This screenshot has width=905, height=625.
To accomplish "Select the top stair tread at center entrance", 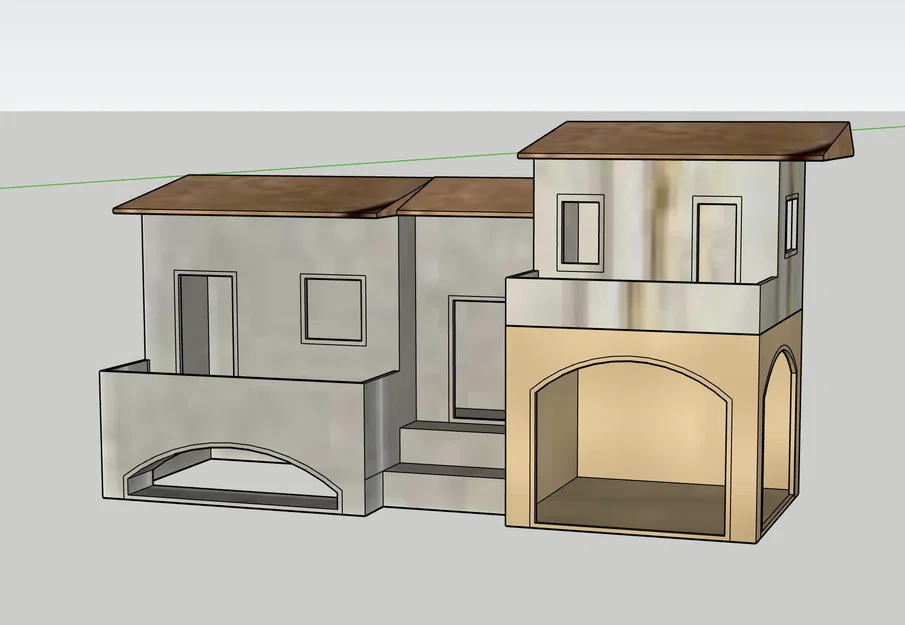I will tap(453, 428).
